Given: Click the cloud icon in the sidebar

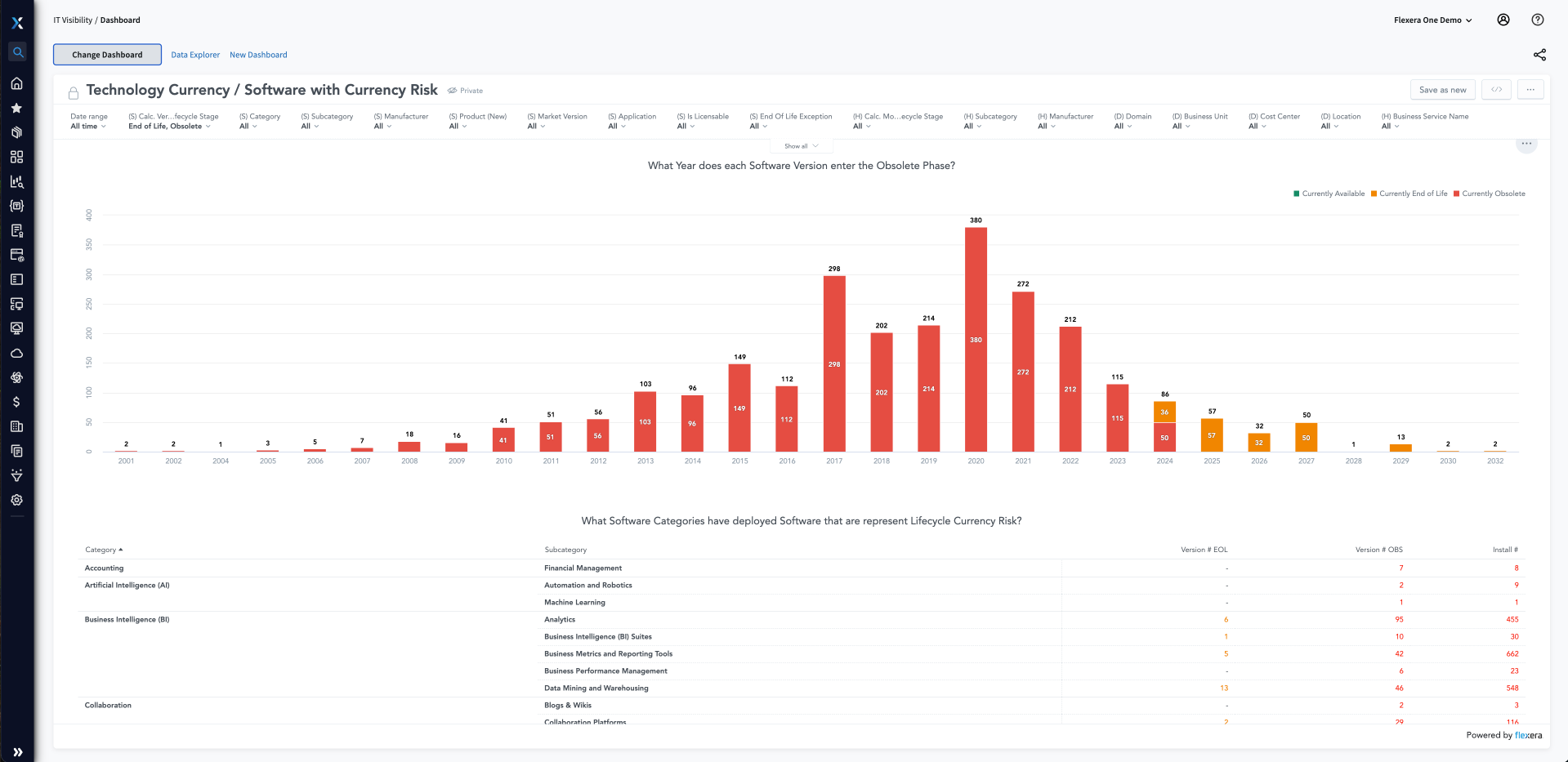Looking at the screenshot, I should 17,354.
